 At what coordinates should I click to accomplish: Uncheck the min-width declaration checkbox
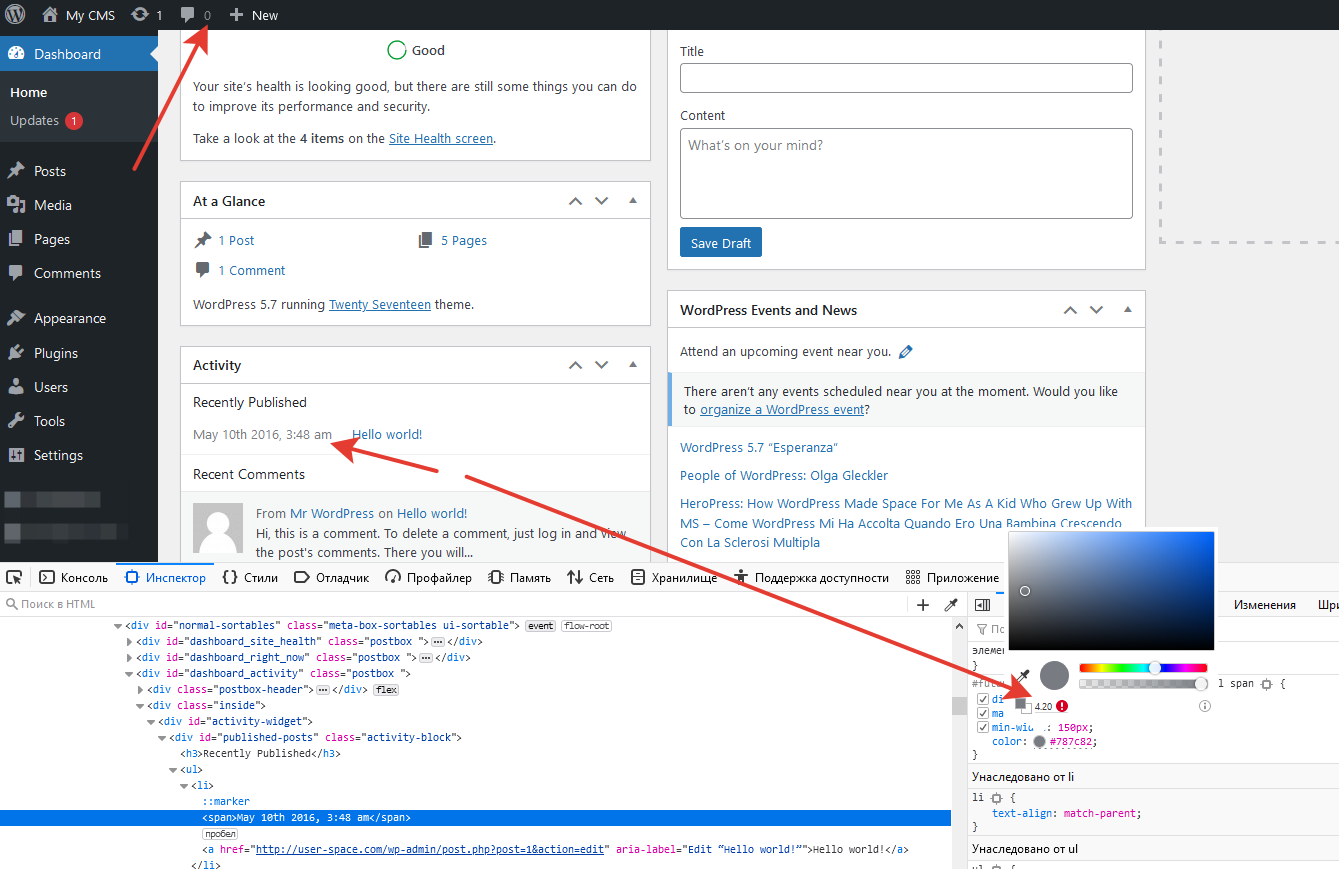tap(983, 727)
